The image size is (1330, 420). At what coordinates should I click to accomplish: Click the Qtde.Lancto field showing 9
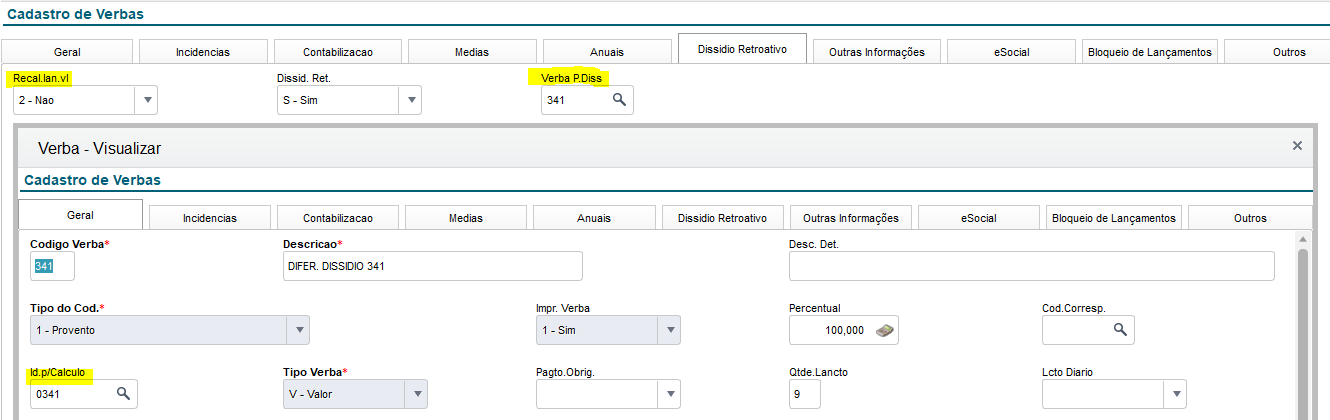click(x=804, y=394)
